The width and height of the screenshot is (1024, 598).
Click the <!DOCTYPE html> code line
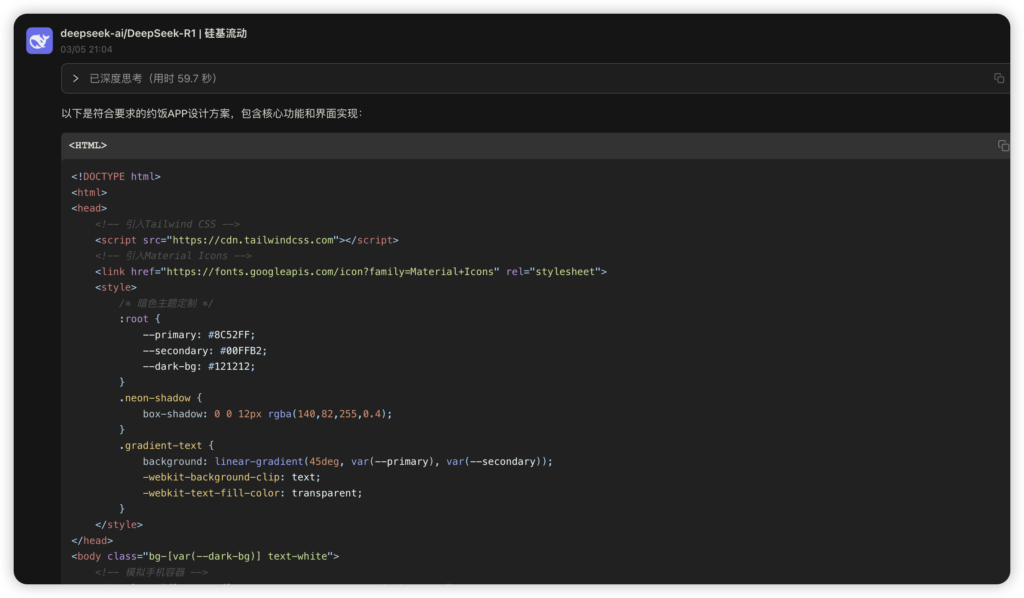click(x=116, y=177)
